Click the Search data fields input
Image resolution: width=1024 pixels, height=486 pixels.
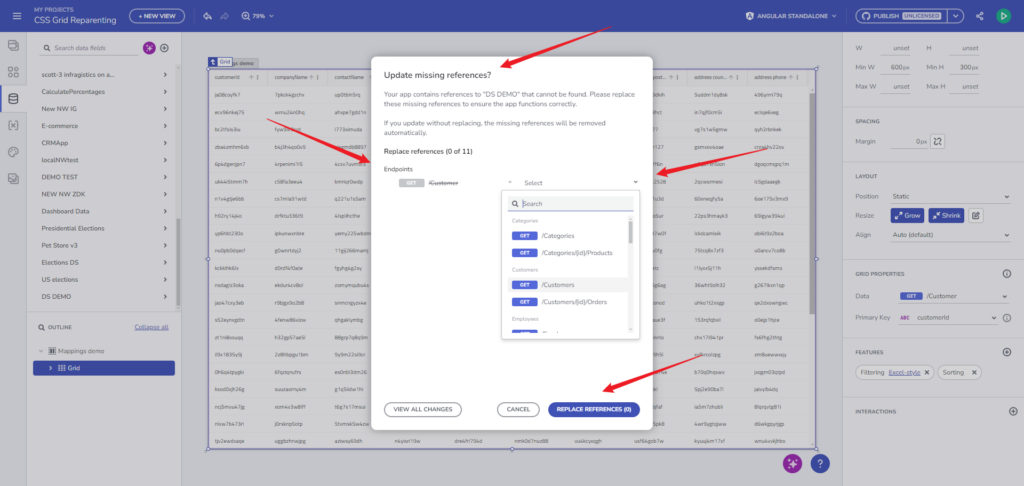pos(89,48)
